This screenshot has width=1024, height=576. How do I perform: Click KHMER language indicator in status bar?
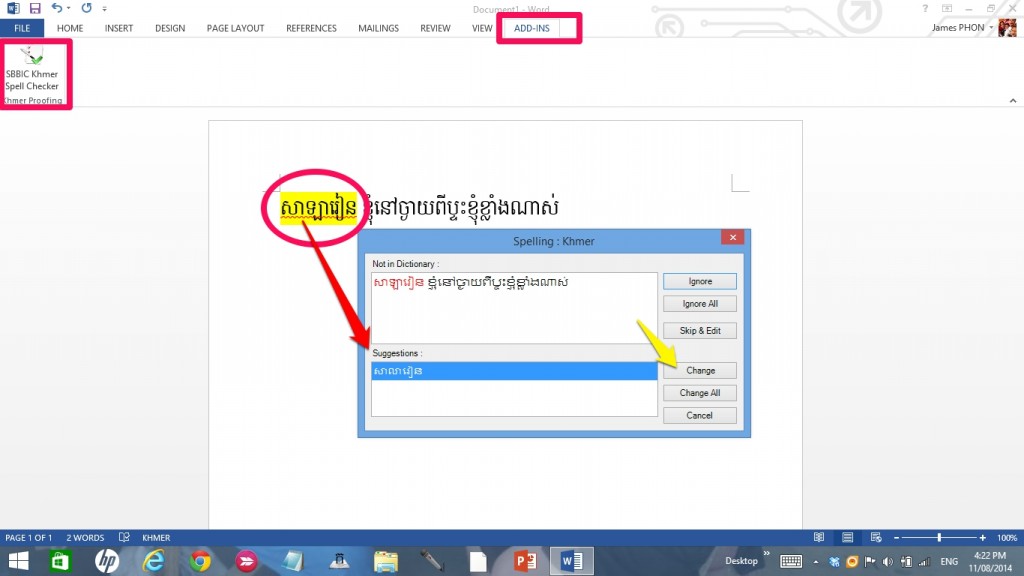point(156,537)
